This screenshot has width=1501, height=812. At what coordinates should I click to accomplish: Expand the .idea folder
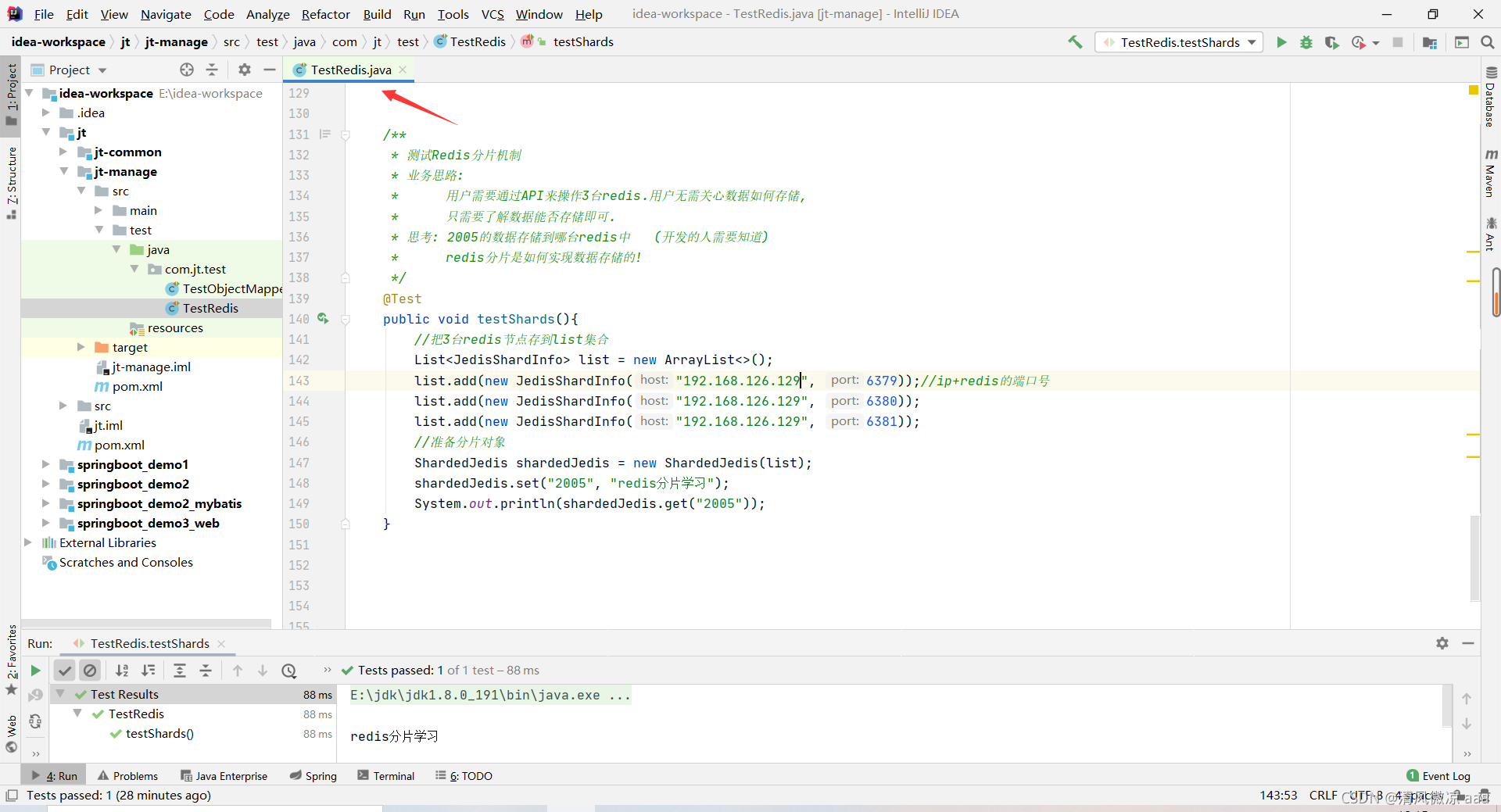tap(46, 113)
